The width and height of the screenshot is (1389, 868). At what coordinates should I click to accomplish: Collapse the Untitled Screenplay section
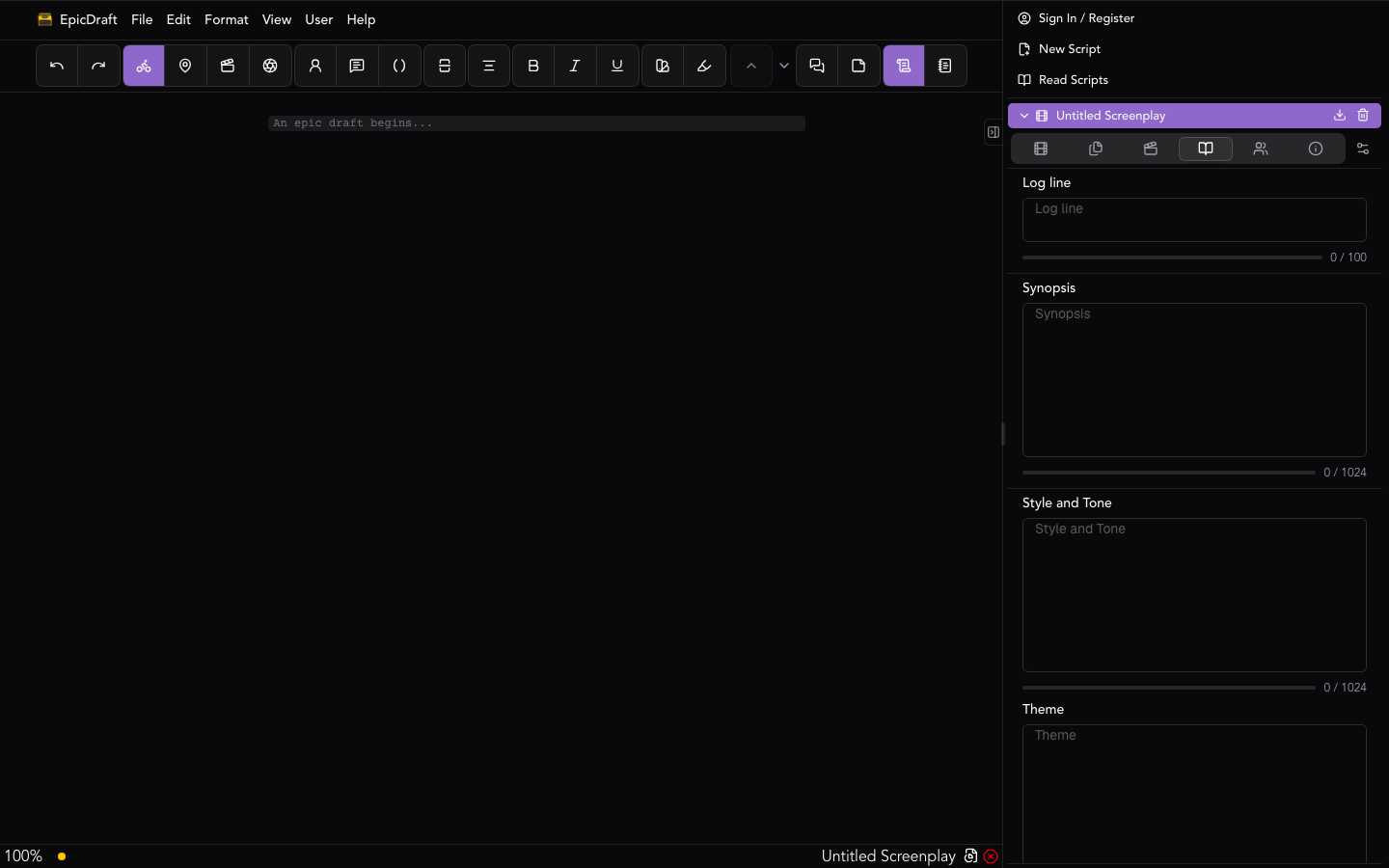point(1024,116)
